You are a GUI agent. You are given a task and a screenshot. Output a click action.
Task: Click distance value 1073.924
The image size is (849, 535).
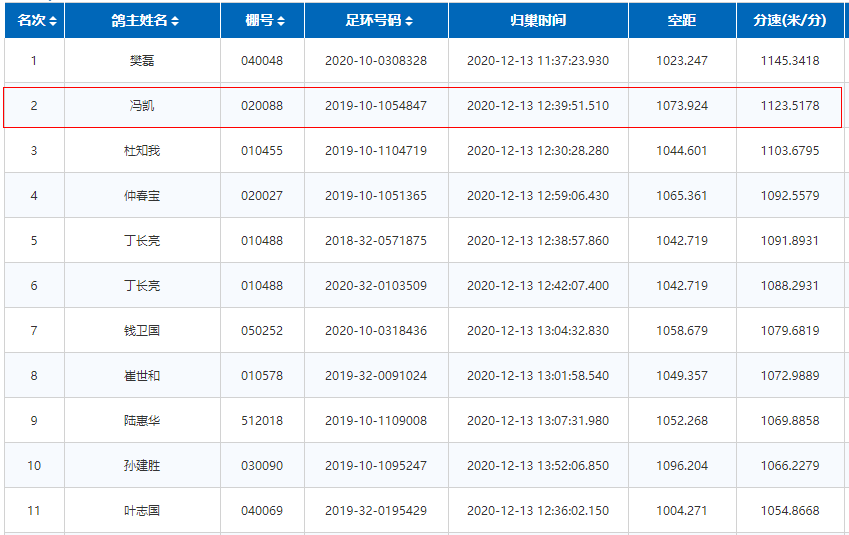[682, 106]
